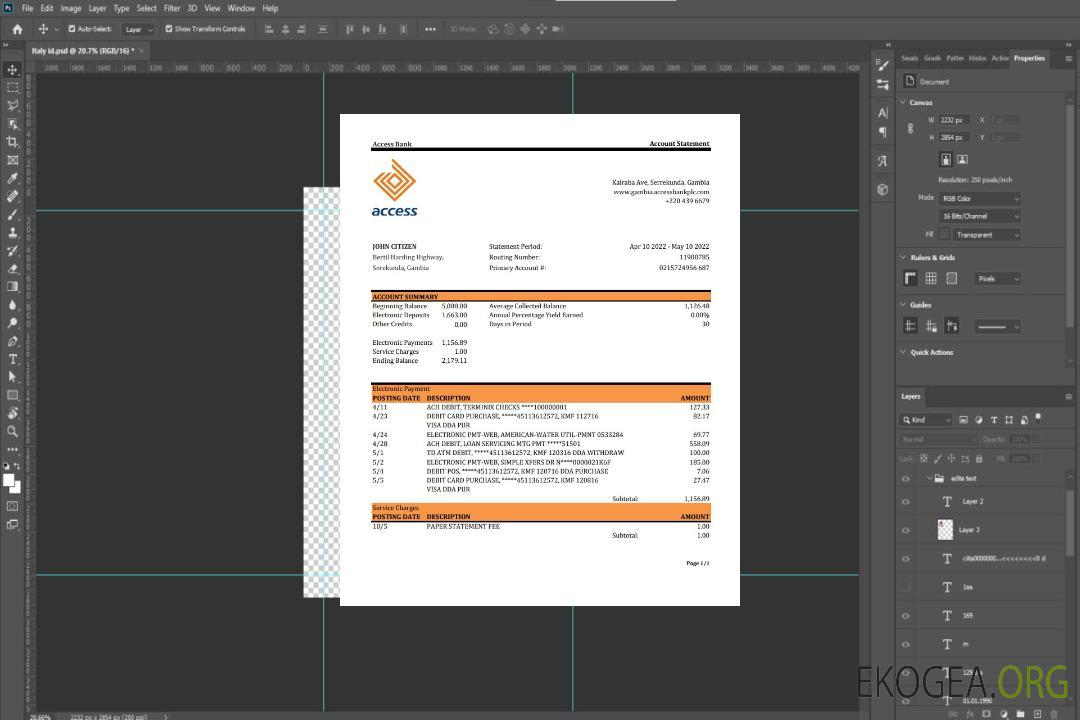Toggle Show Transform Controls checkbox

pos(169,29)
